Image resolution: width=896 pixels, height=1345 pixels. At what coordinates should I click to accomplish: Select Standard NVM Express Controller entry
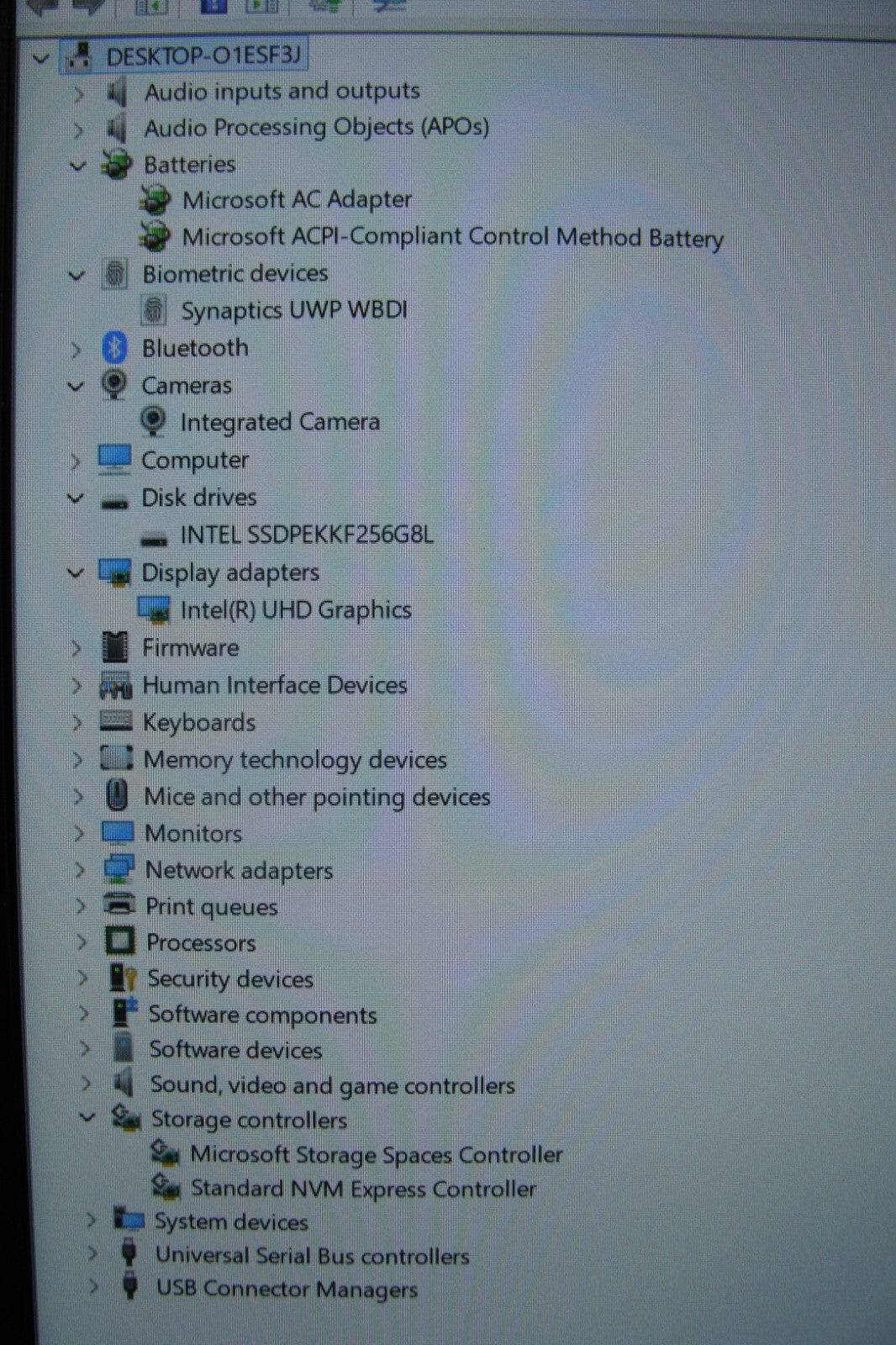[362, 1189]
